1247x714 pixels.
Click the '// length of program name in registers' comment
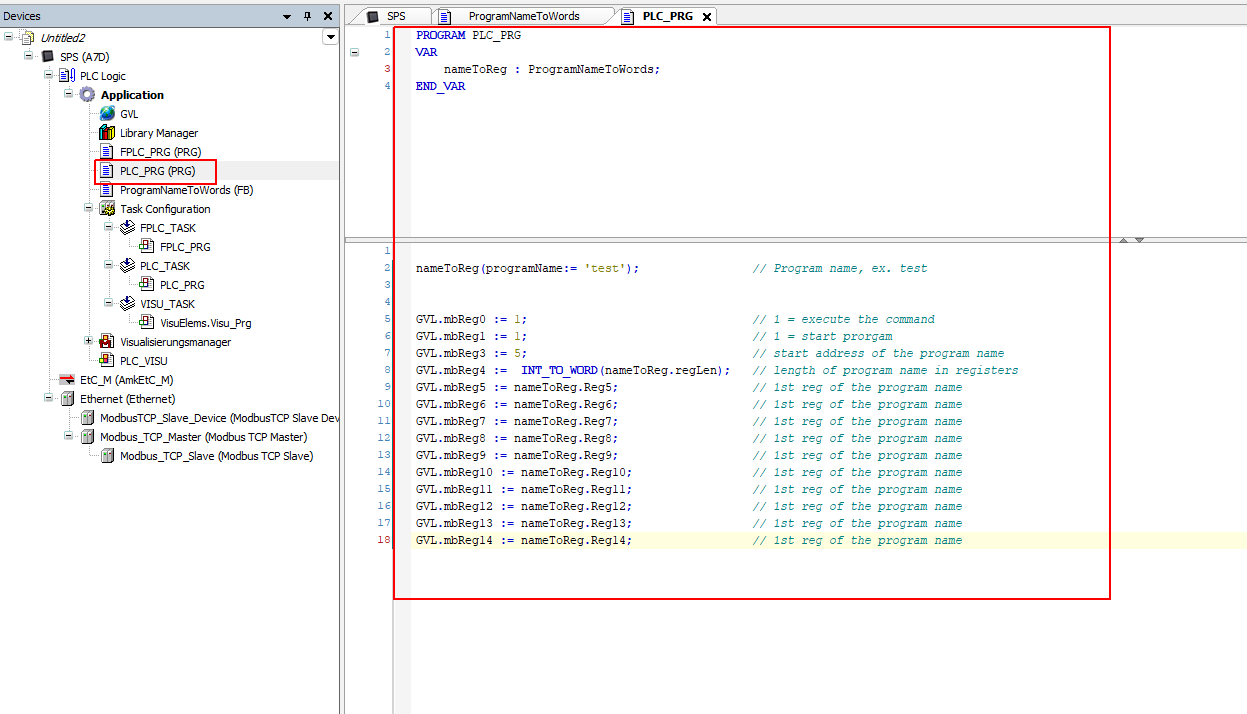(x=885, y=370)
